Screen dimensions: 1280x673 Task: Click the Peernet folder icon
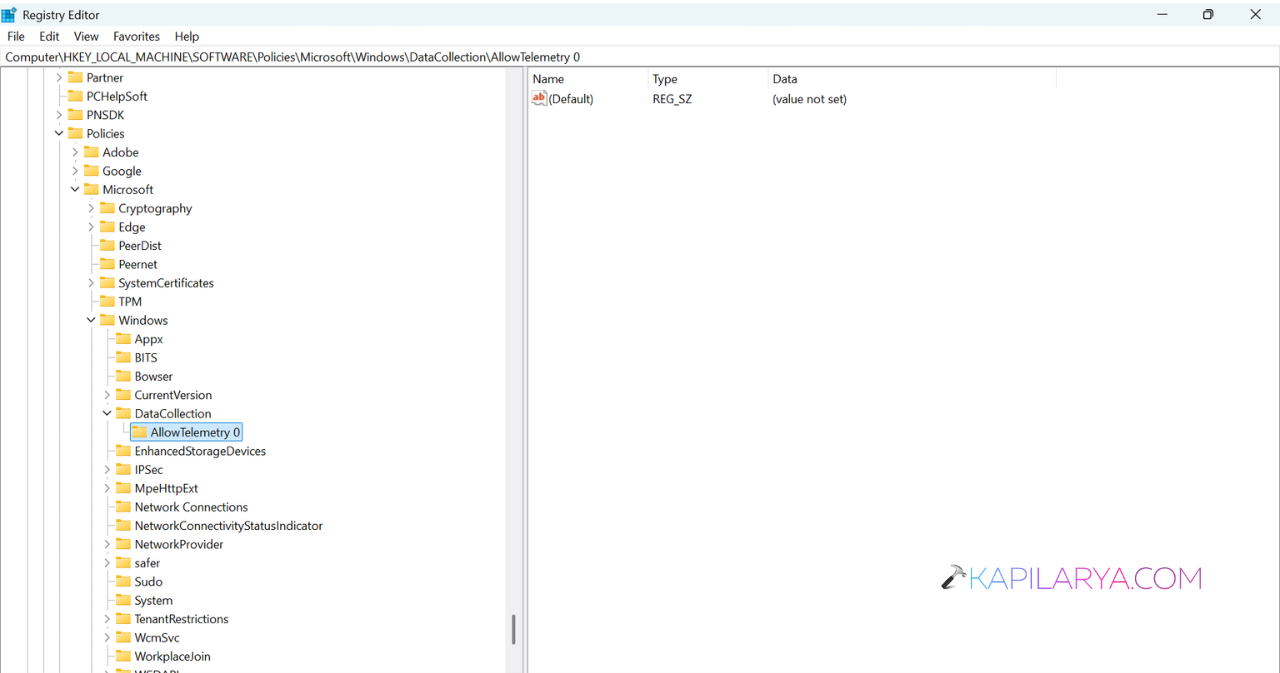pyautogui.click(x=107, y=264)
